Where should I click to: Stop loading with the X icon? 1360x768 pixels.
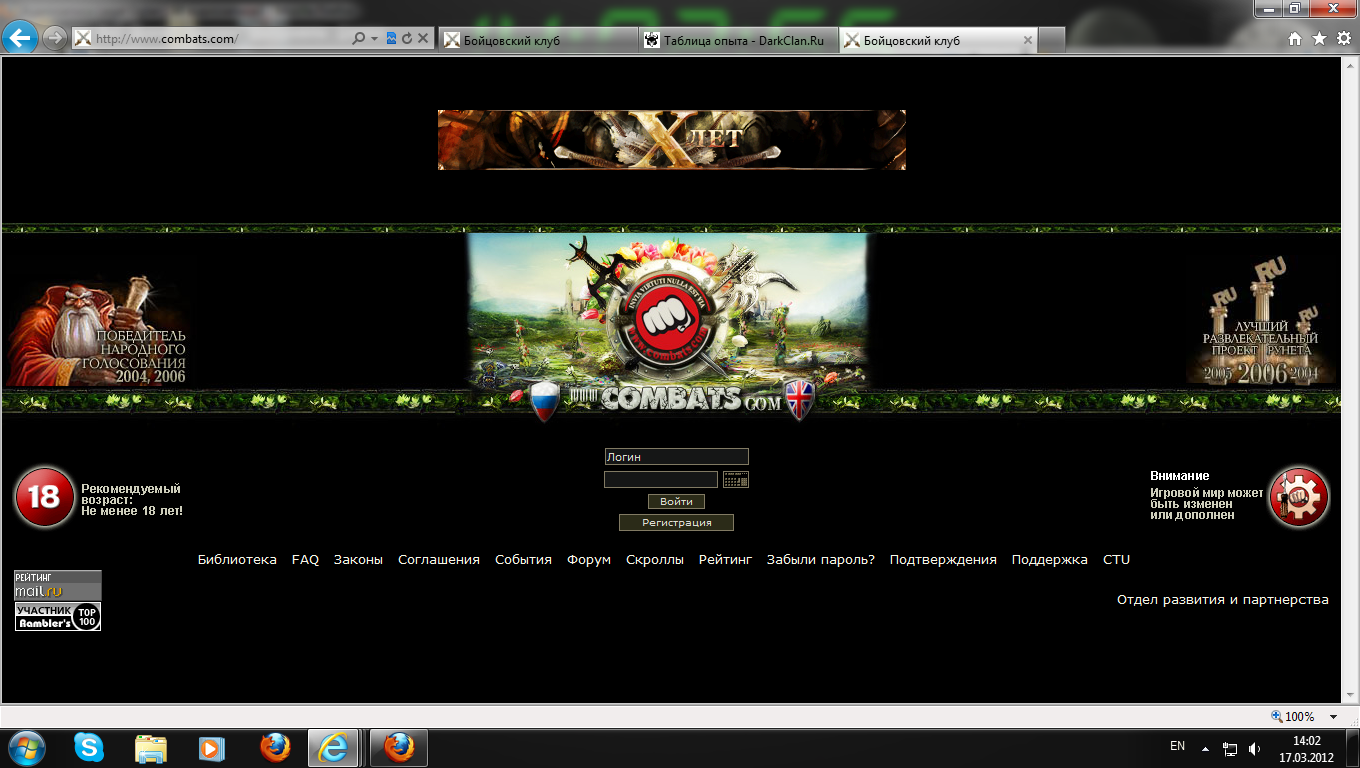[423, 39]
